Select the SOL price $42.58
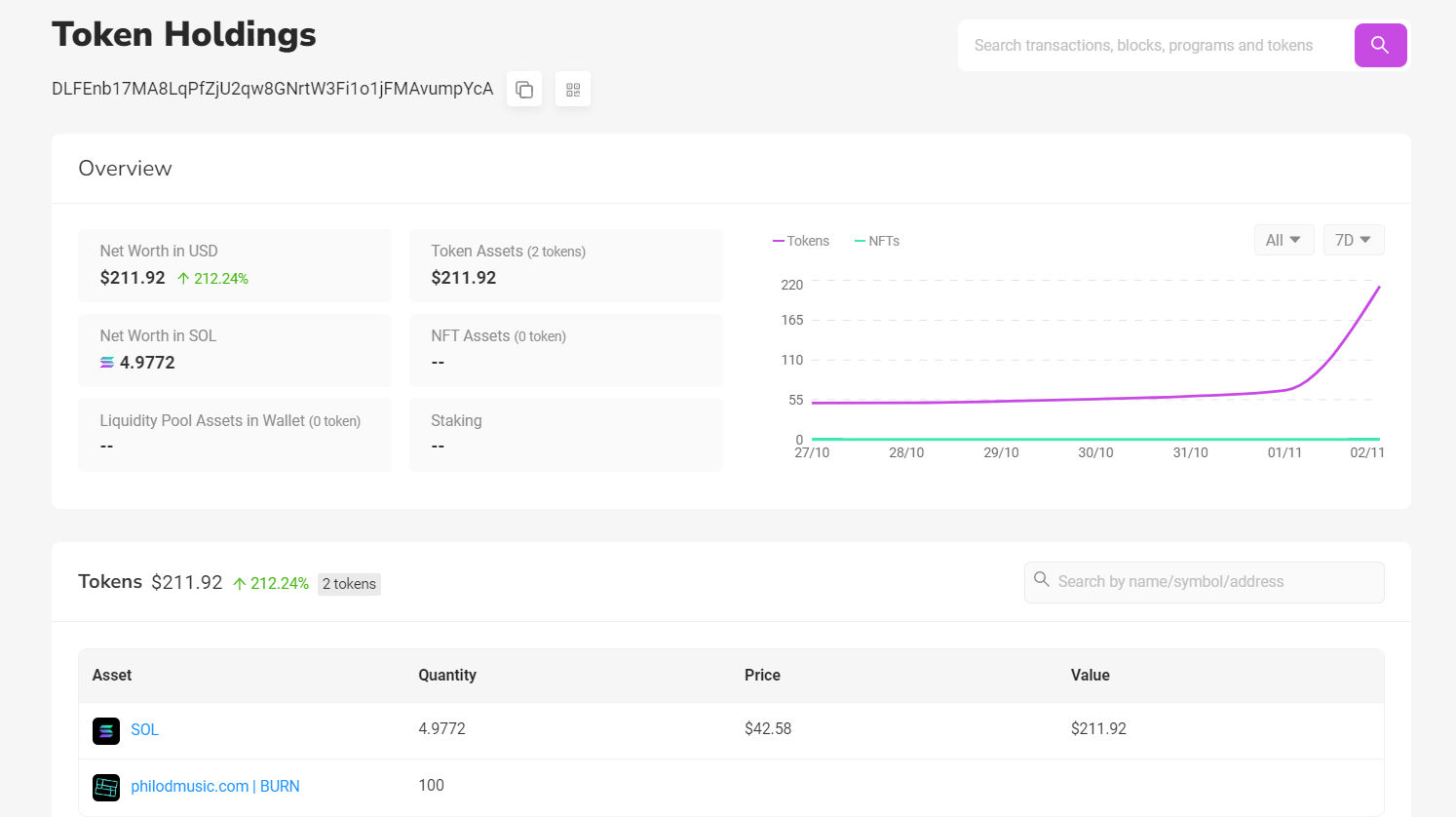Screen dimensions: 1456x817 coord(768,728)
